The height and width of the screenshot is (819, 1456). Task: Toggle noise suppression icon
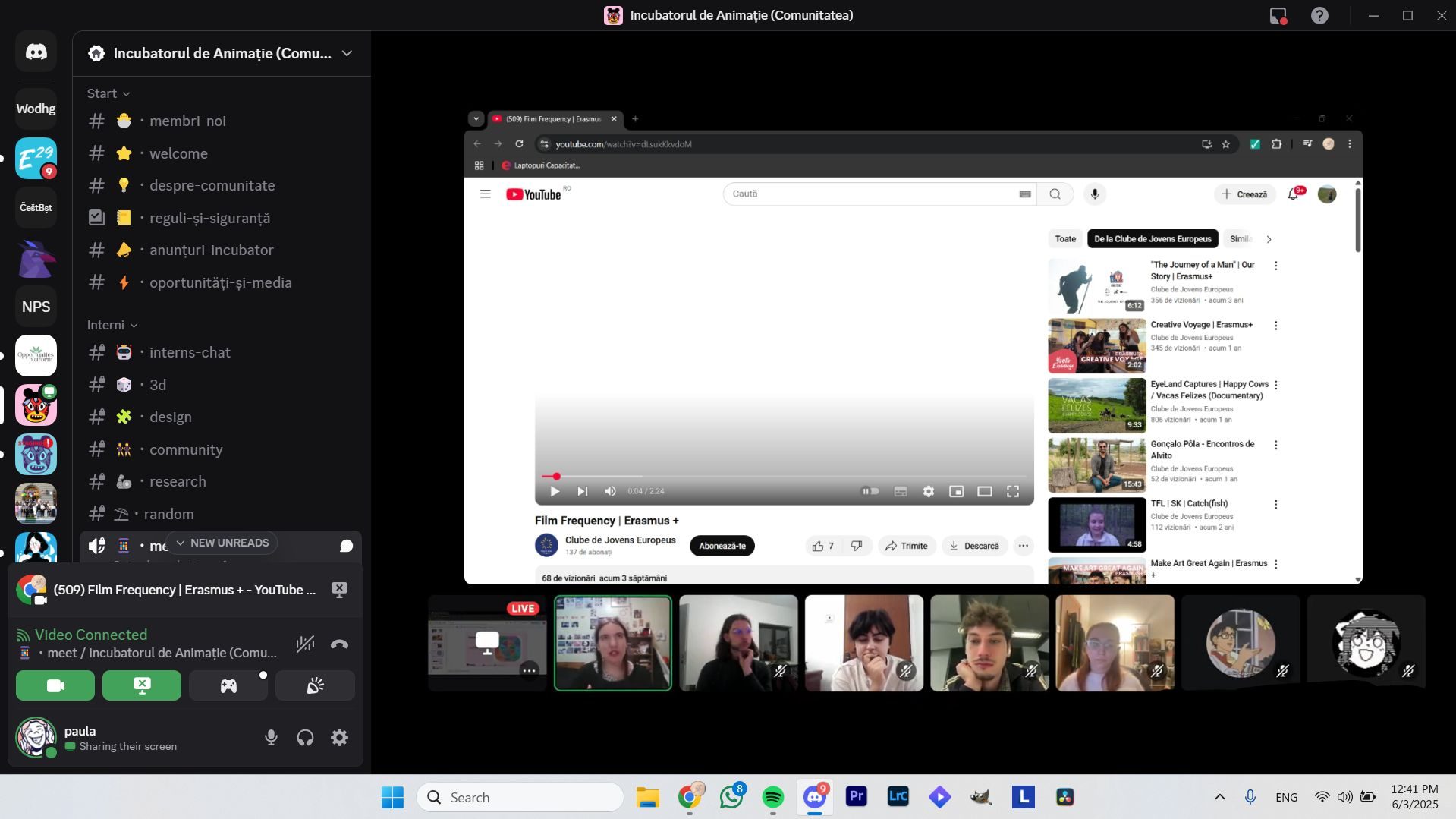305,644
